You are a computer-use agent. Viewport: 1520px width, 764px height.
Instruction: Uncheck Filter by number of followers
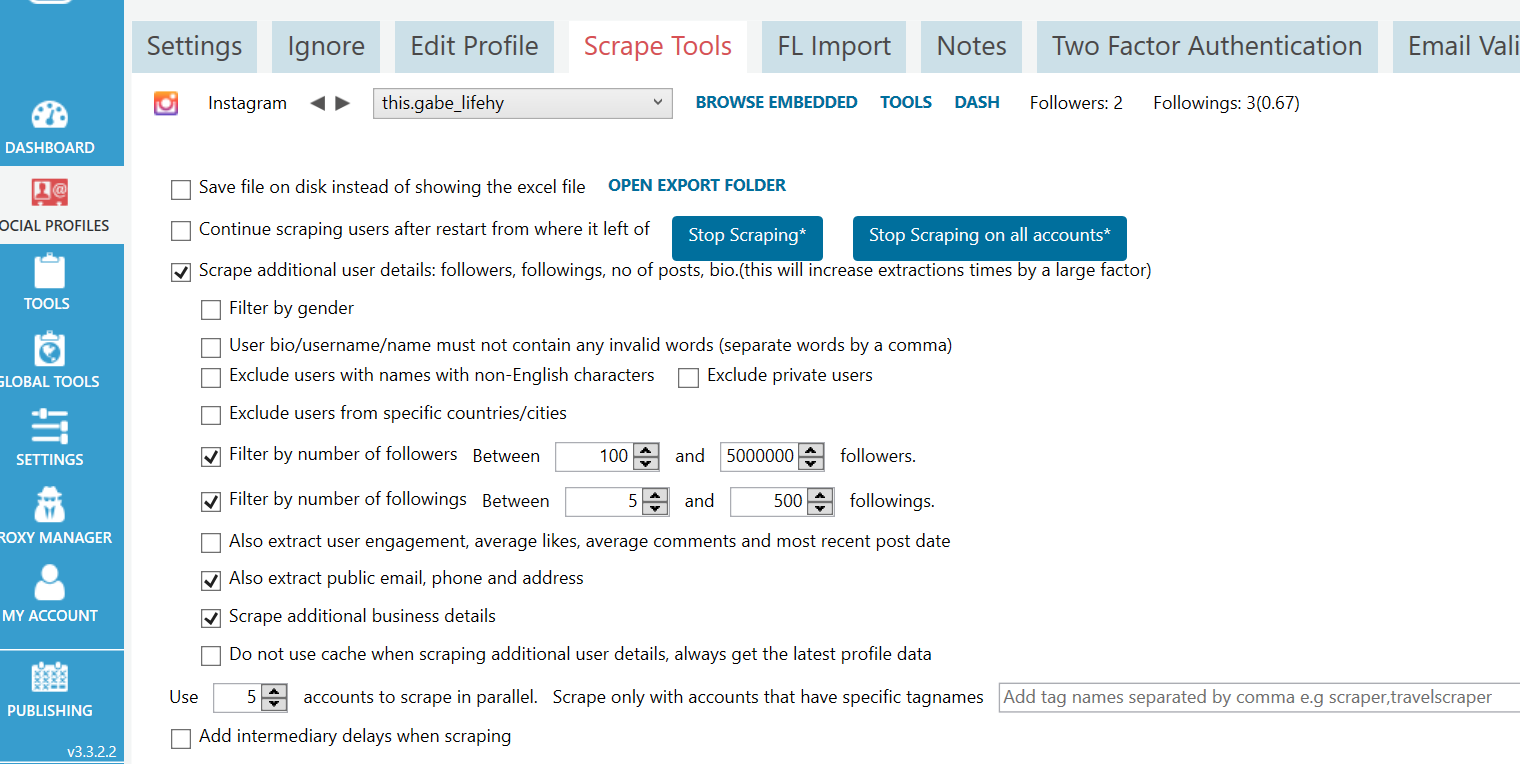pos(211,457)
